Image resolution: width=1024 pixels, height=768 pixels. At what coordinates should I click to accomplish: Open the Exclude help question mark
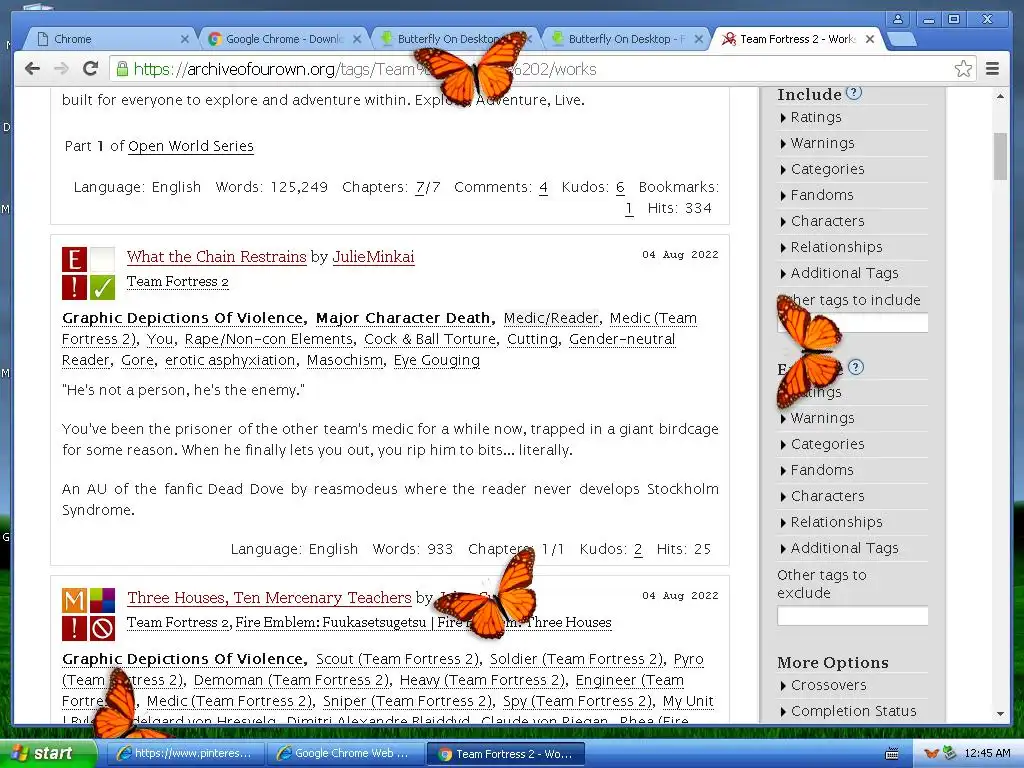click(856, 367)
